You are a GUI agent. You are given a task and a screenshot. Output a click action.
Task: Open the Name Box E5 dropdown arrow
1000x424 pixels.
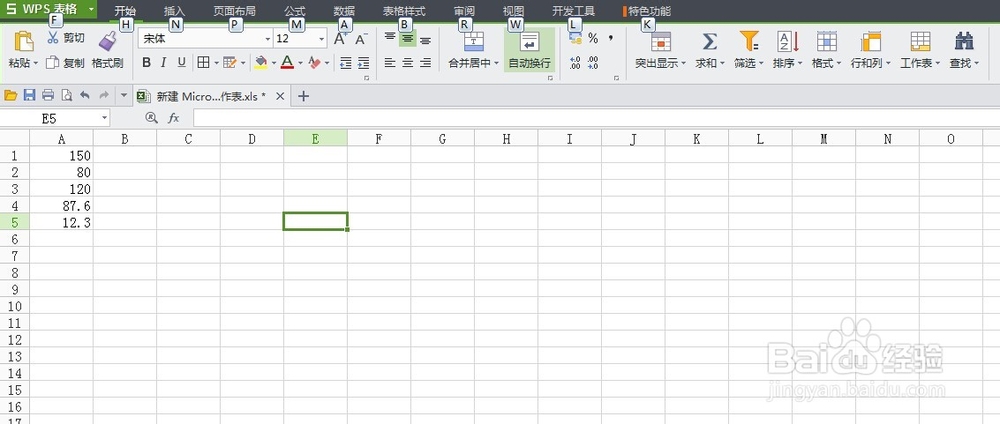105,118
